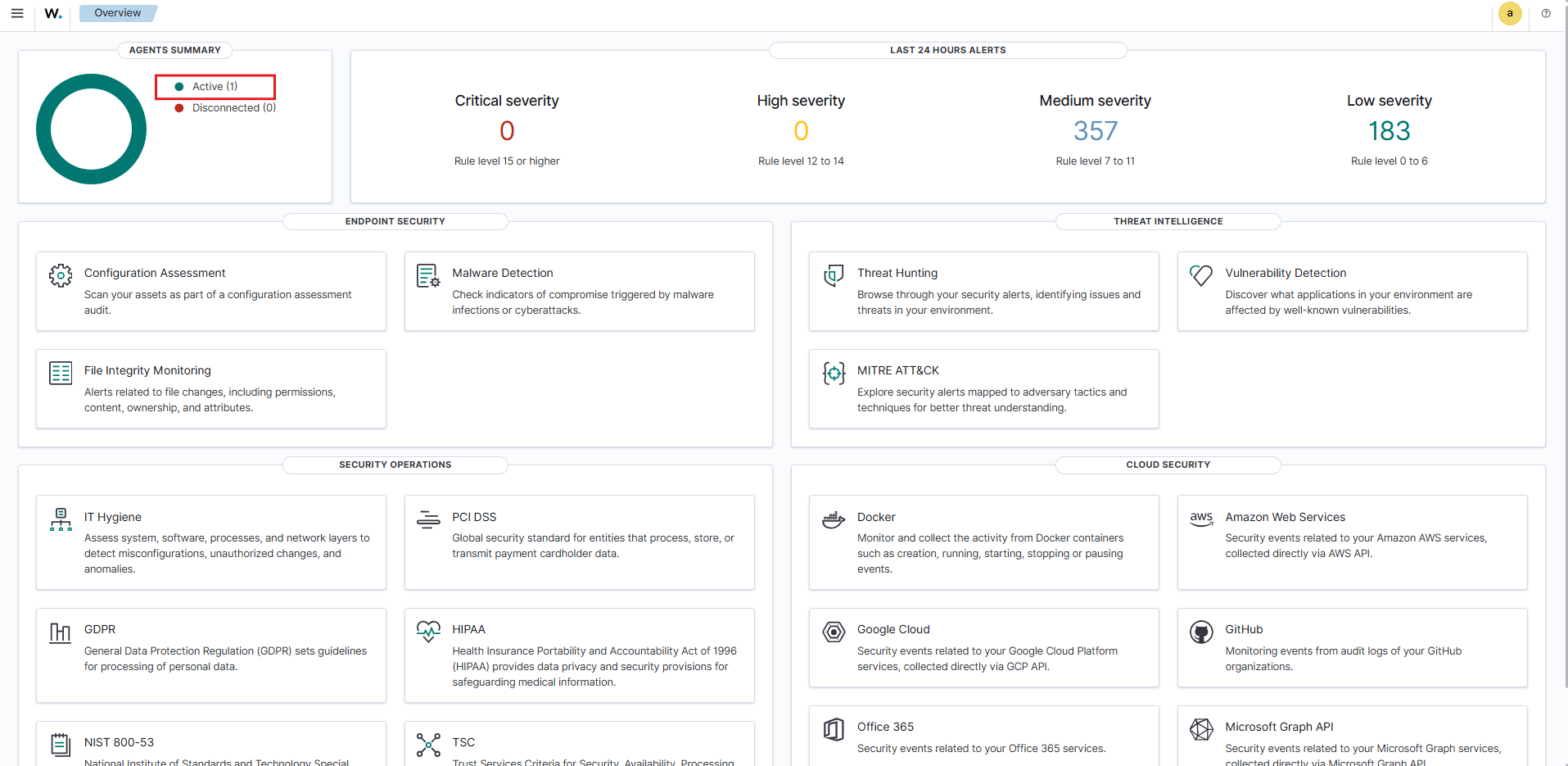Open Disconnected agents legend entry
Viewport: 1568px width, 766px height.
pyautogui.click(x=233, y=108)
